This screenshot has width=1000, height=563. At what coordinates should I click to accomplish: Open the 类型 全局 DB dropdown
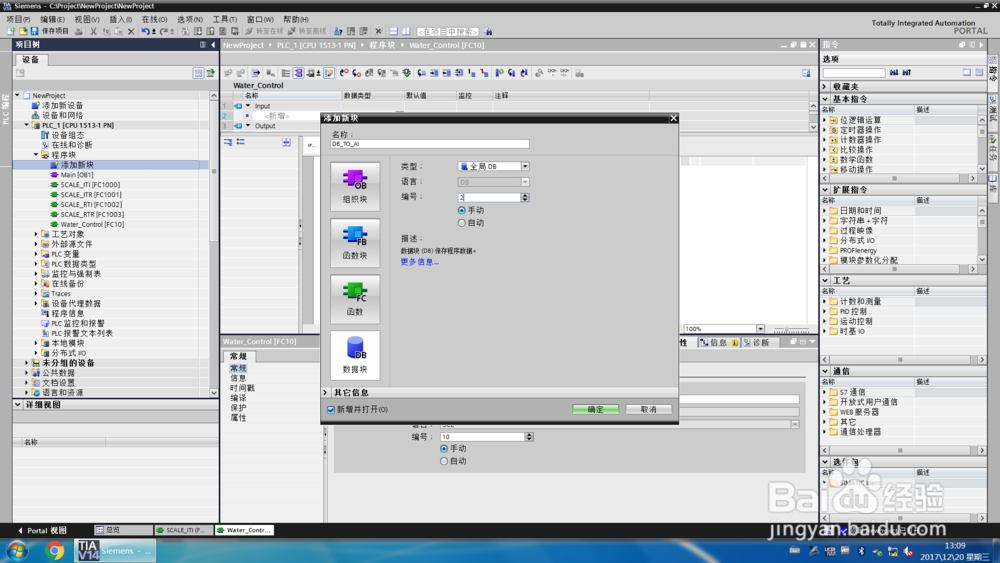[x=525, y=166]
